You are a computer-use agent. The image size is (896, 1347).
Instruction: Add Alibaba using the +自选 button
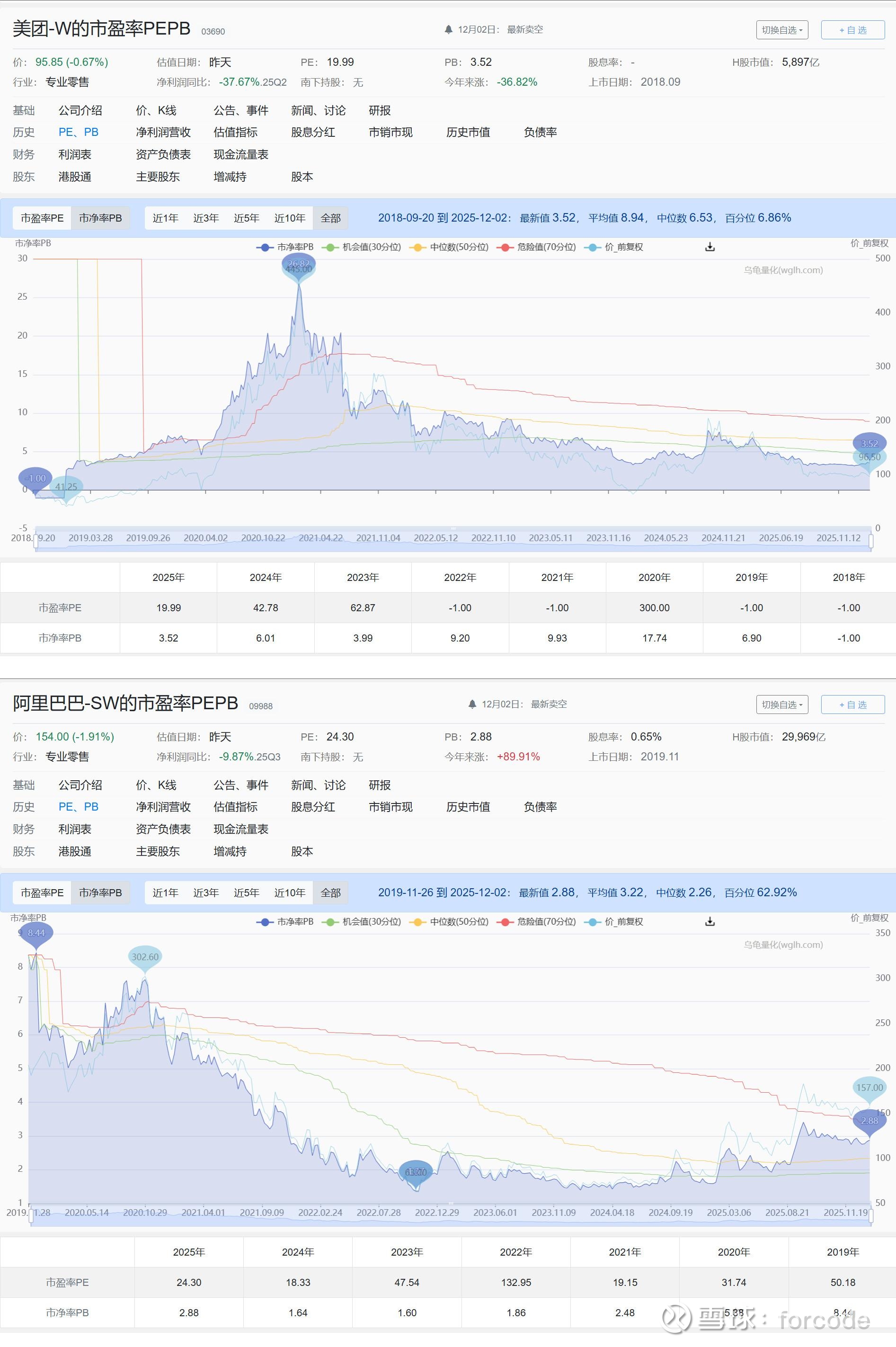[852, 704]
